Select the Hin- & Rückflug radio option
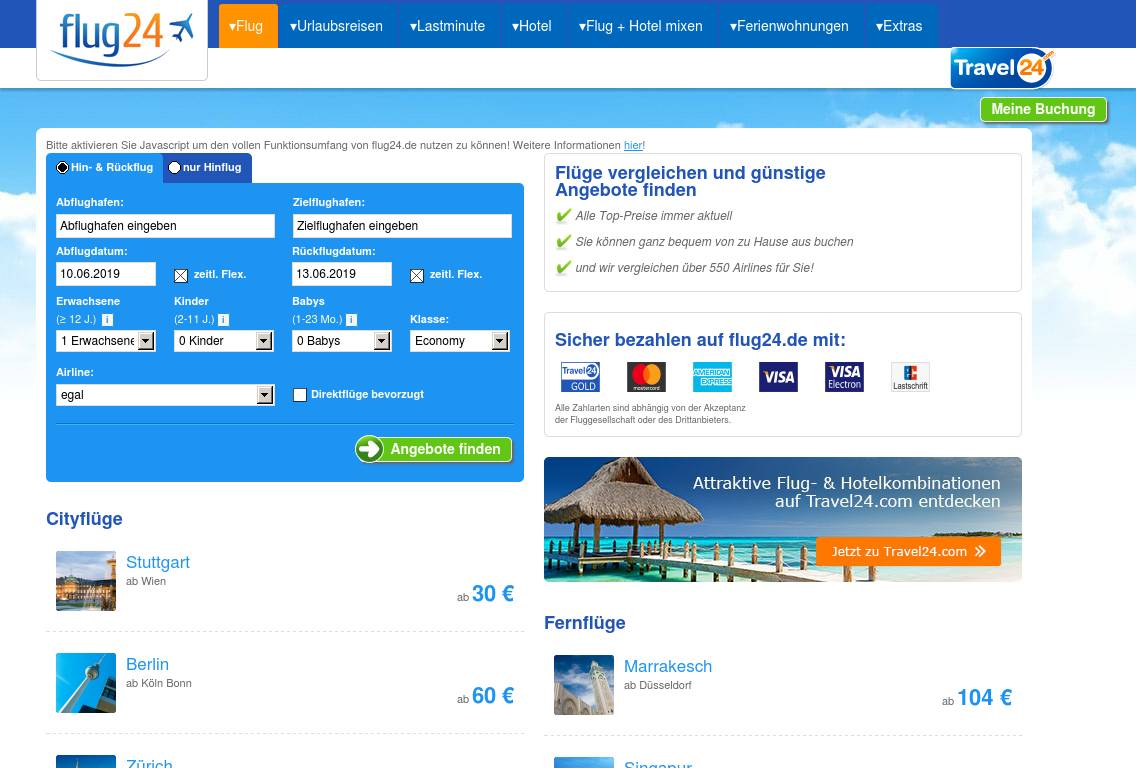Screen dimensions: 1136x768 [x=62, y=167]
